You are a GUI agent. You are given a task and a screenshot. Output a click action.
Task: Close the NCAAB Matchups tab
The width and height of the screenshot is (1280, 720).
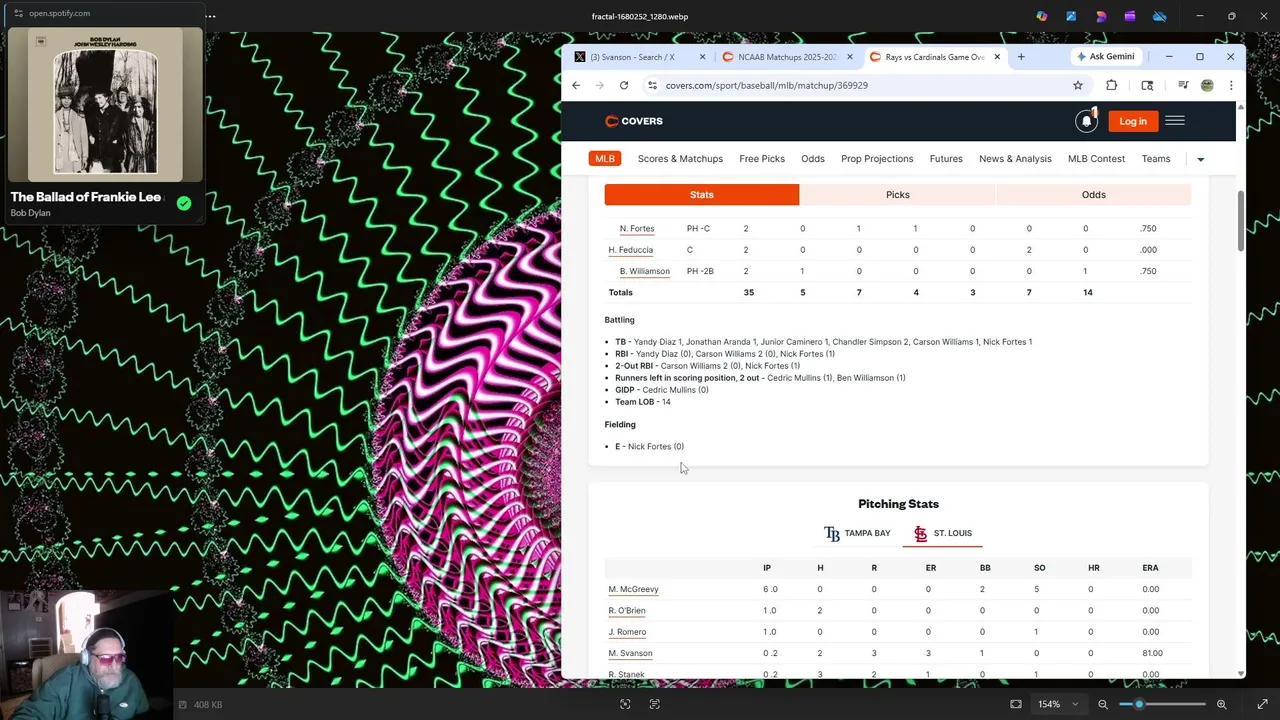coord(849,57)
